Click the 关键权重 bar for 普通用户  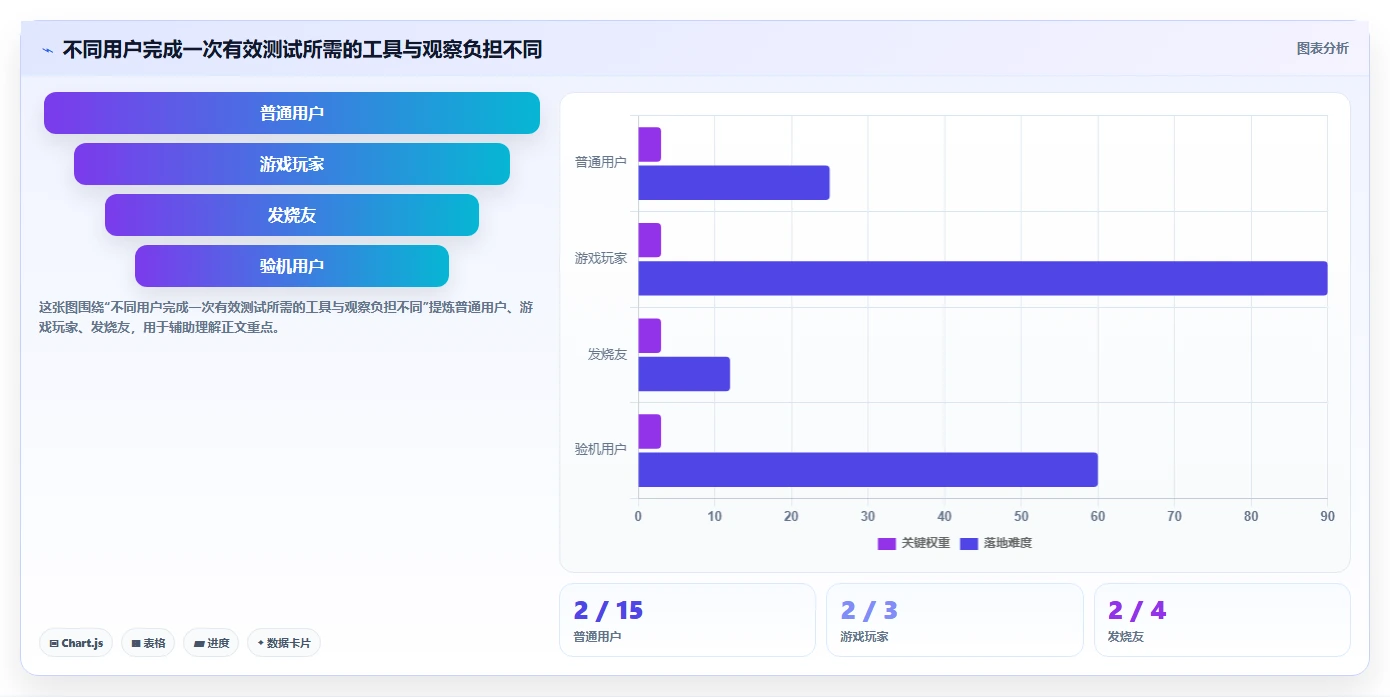pos(650,144)
